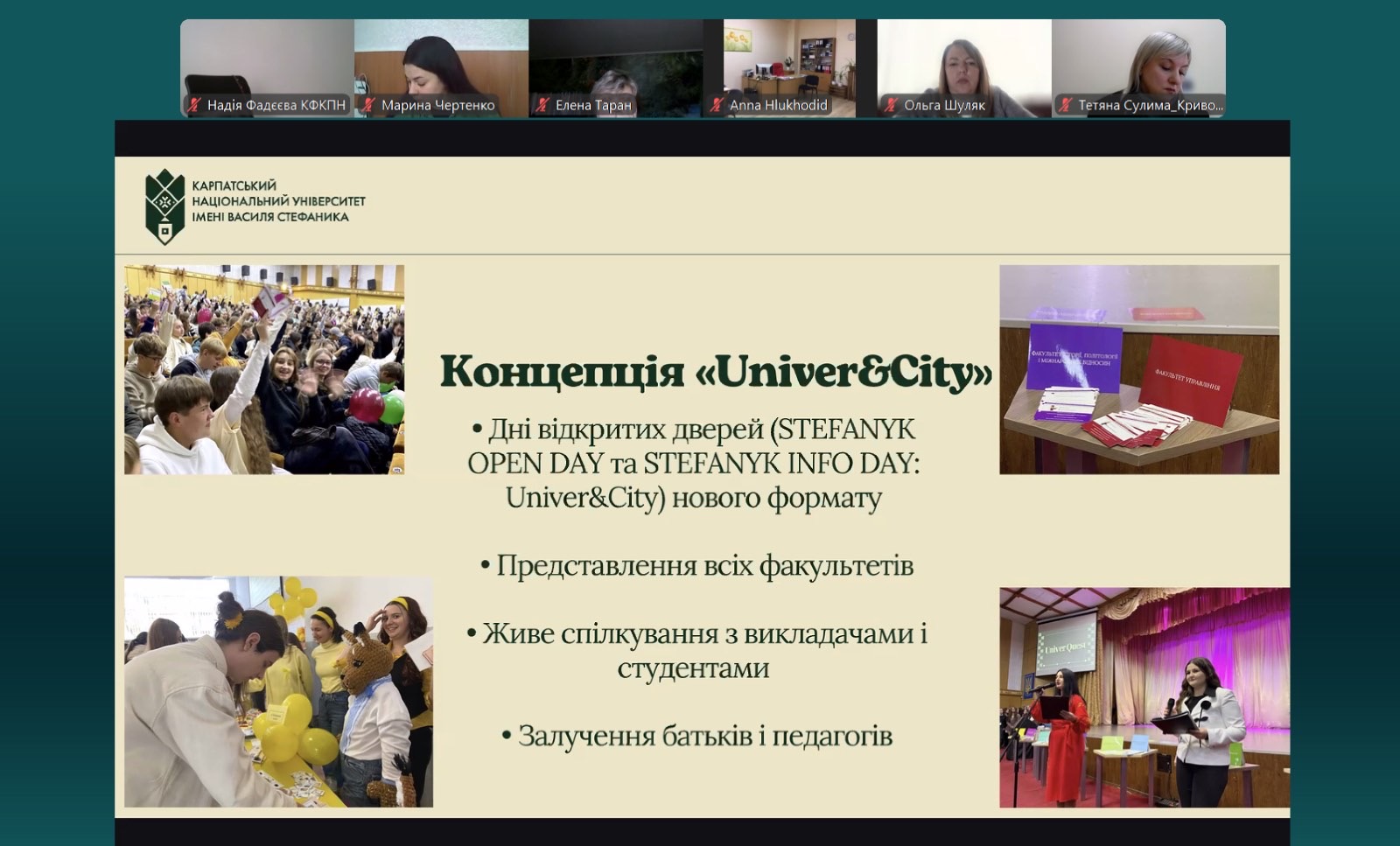Click the yellow balloons mascot photo
The height and width of the screenshot is (846, 1400).
(278, 691)
